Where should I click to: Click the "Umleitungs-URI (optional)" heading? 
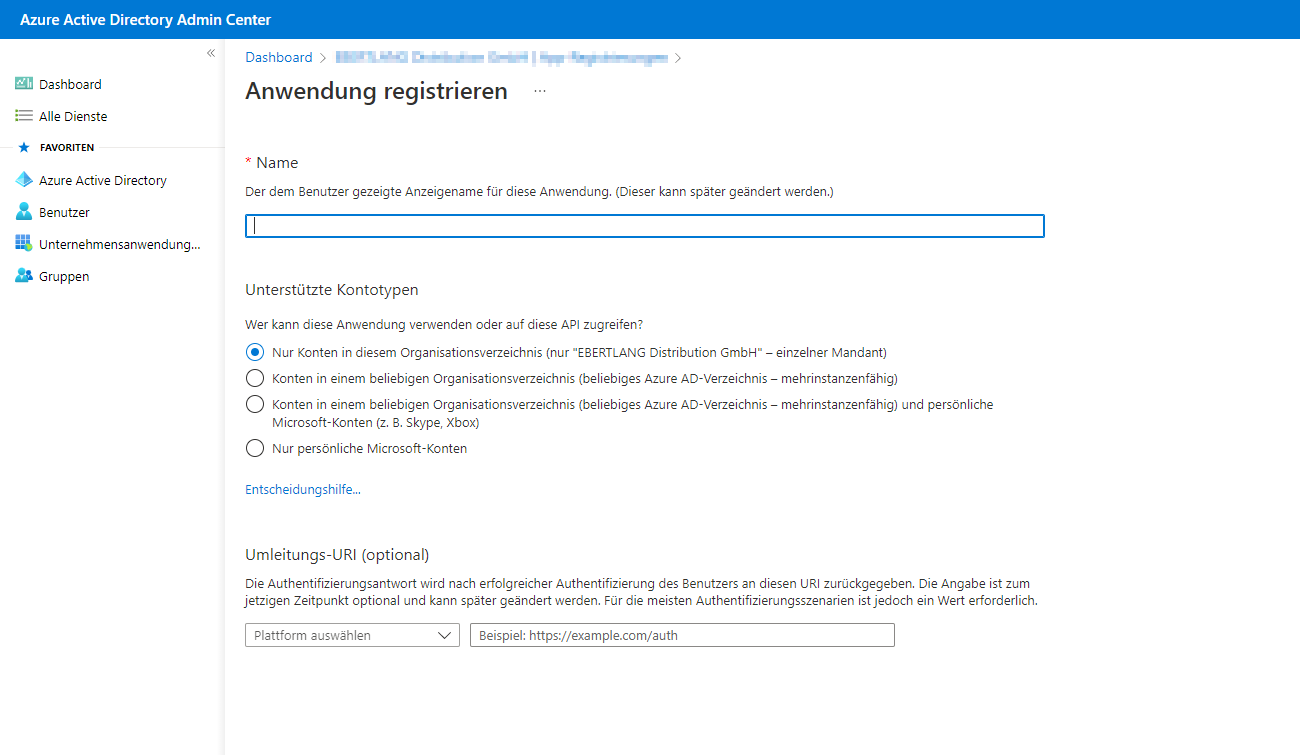coord(337,554)
